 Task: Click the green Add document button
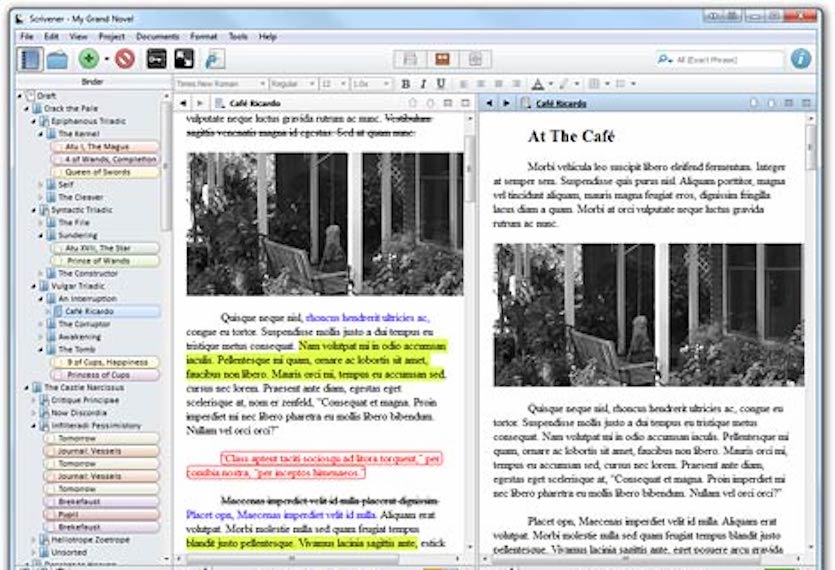(89, 59)
